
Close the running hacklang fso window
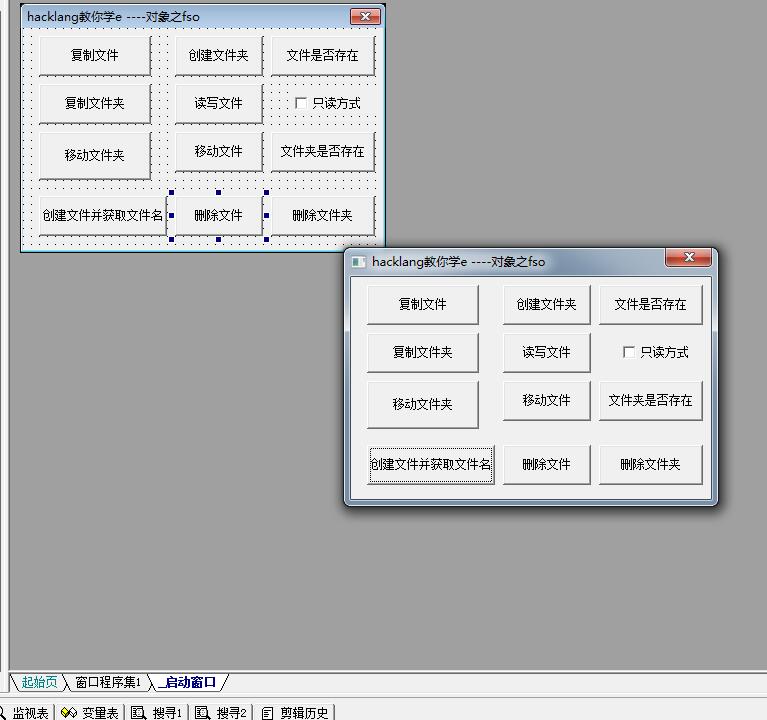tap(688, 257)
